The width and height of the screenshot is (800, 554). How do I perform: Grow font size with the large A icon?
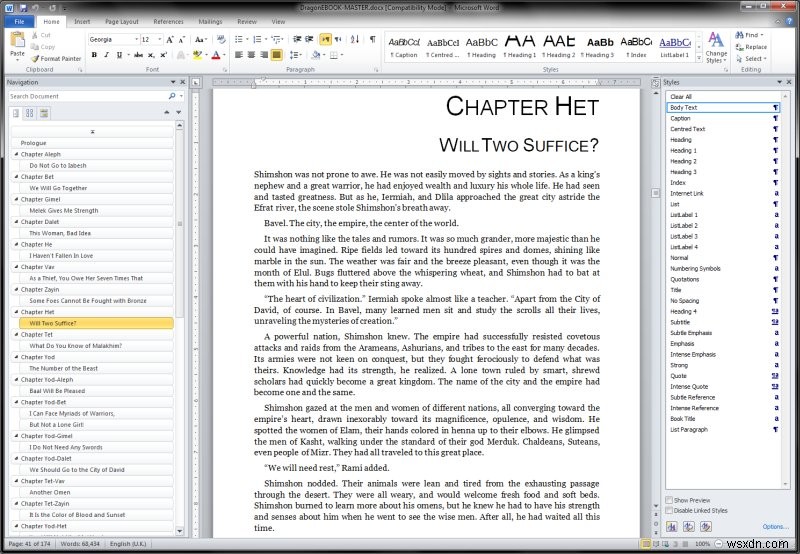point(170,39)
